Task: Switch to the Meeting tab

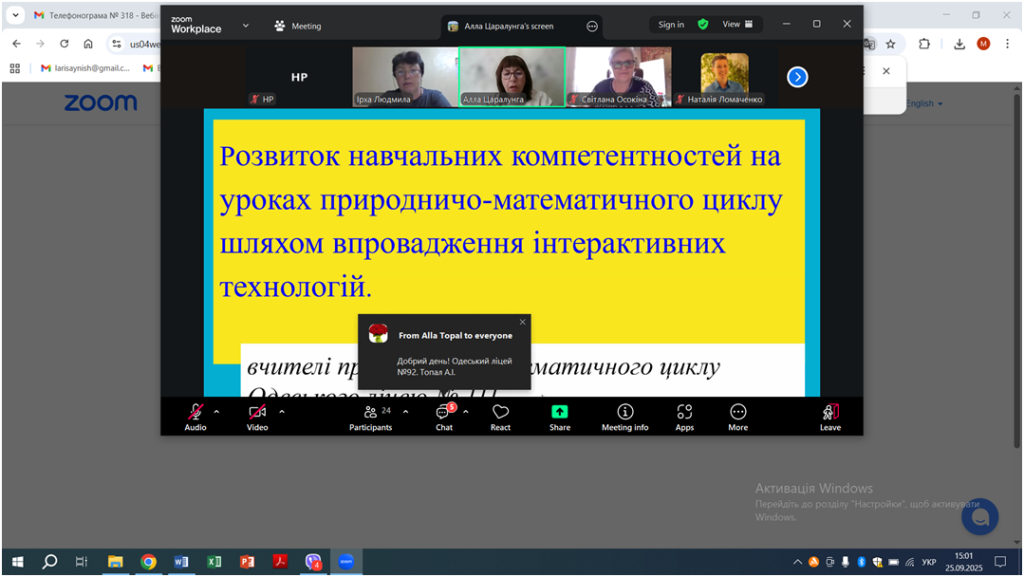Action: click(298, 26)
